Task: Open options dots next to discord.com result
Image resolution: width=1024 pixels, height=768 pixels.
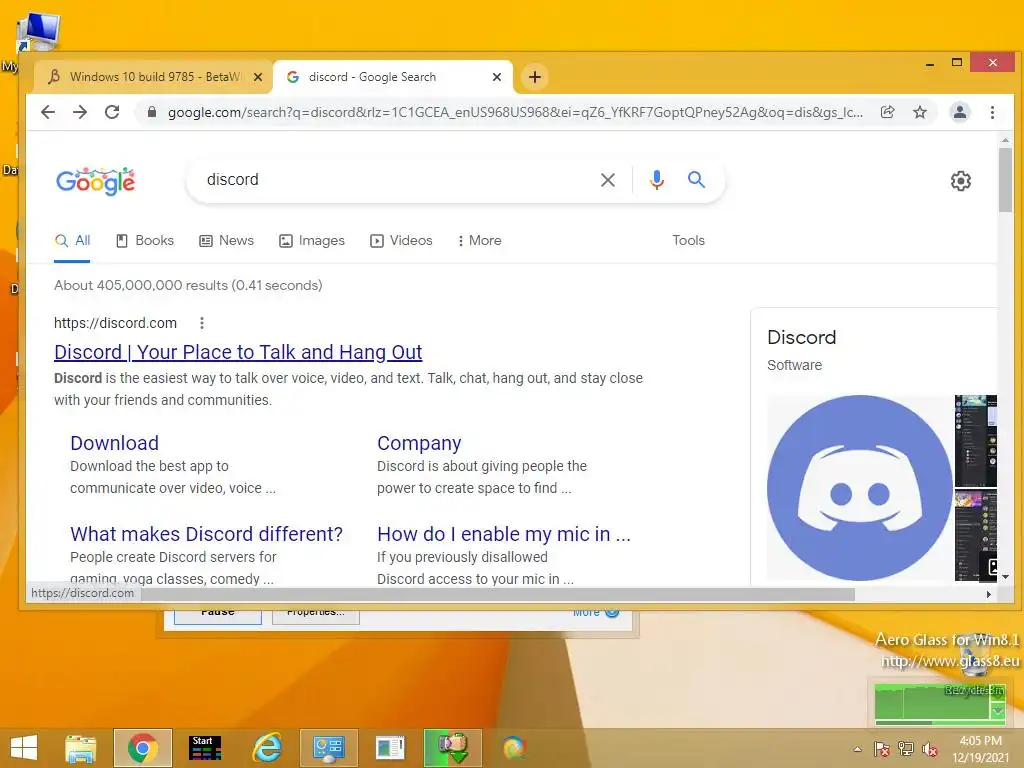Action: pos(202,323)
